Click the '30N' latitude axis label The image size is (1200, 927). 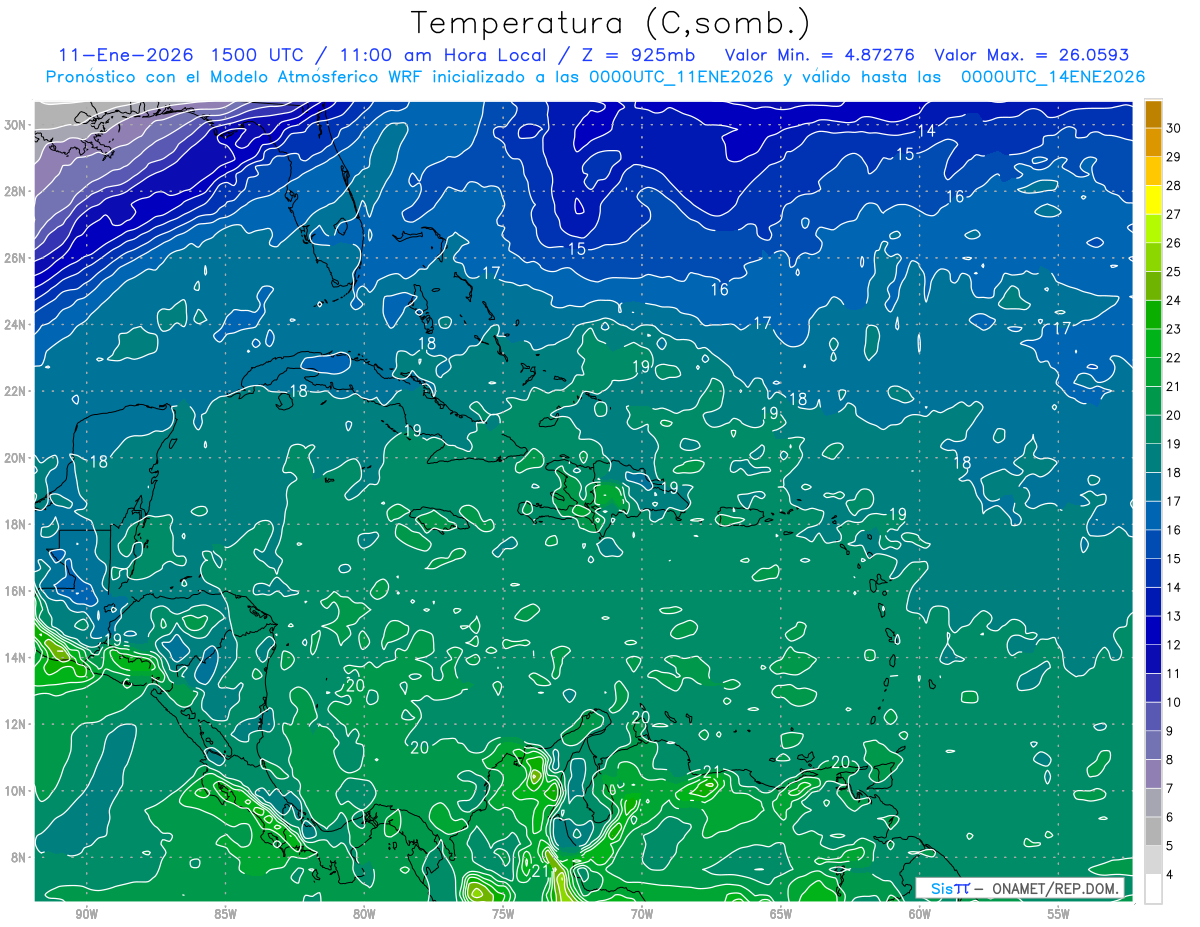click(x=17, y=125)
